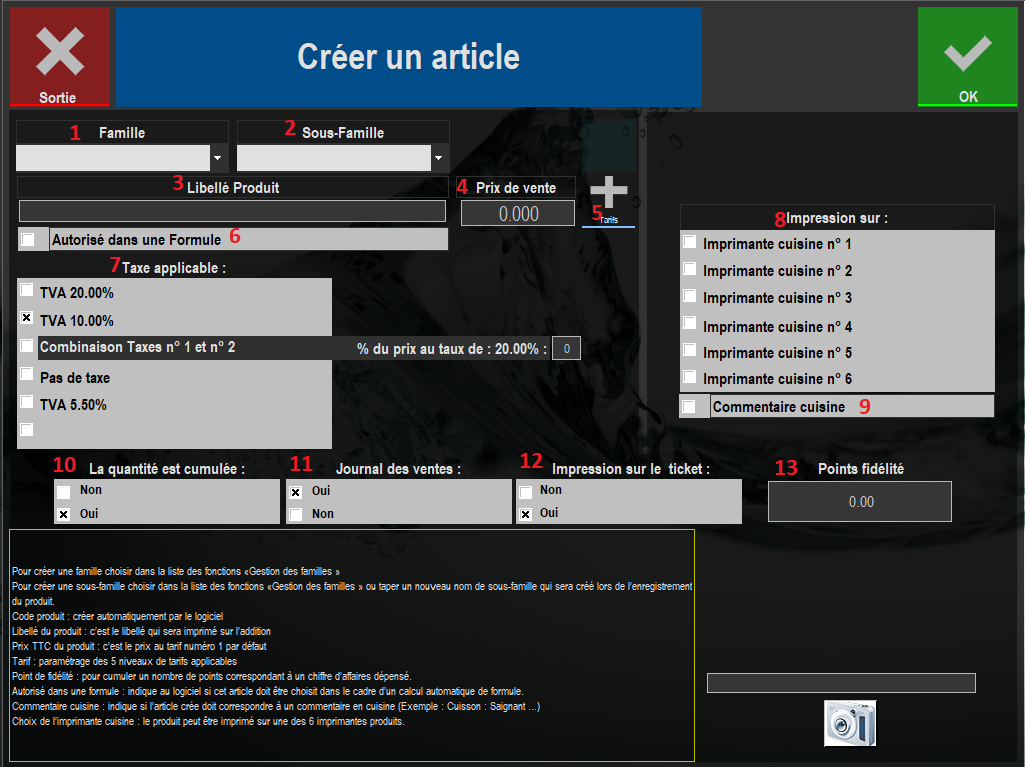Viewport: 1025px width, 767px height.
Task: Enable Imprimante cuisine n° 1
Action: tap(690, 242)
